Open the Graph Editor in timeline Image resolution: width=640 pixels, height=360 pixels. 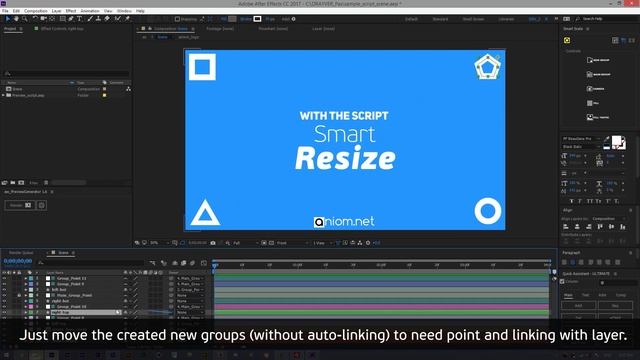[204, 263]
